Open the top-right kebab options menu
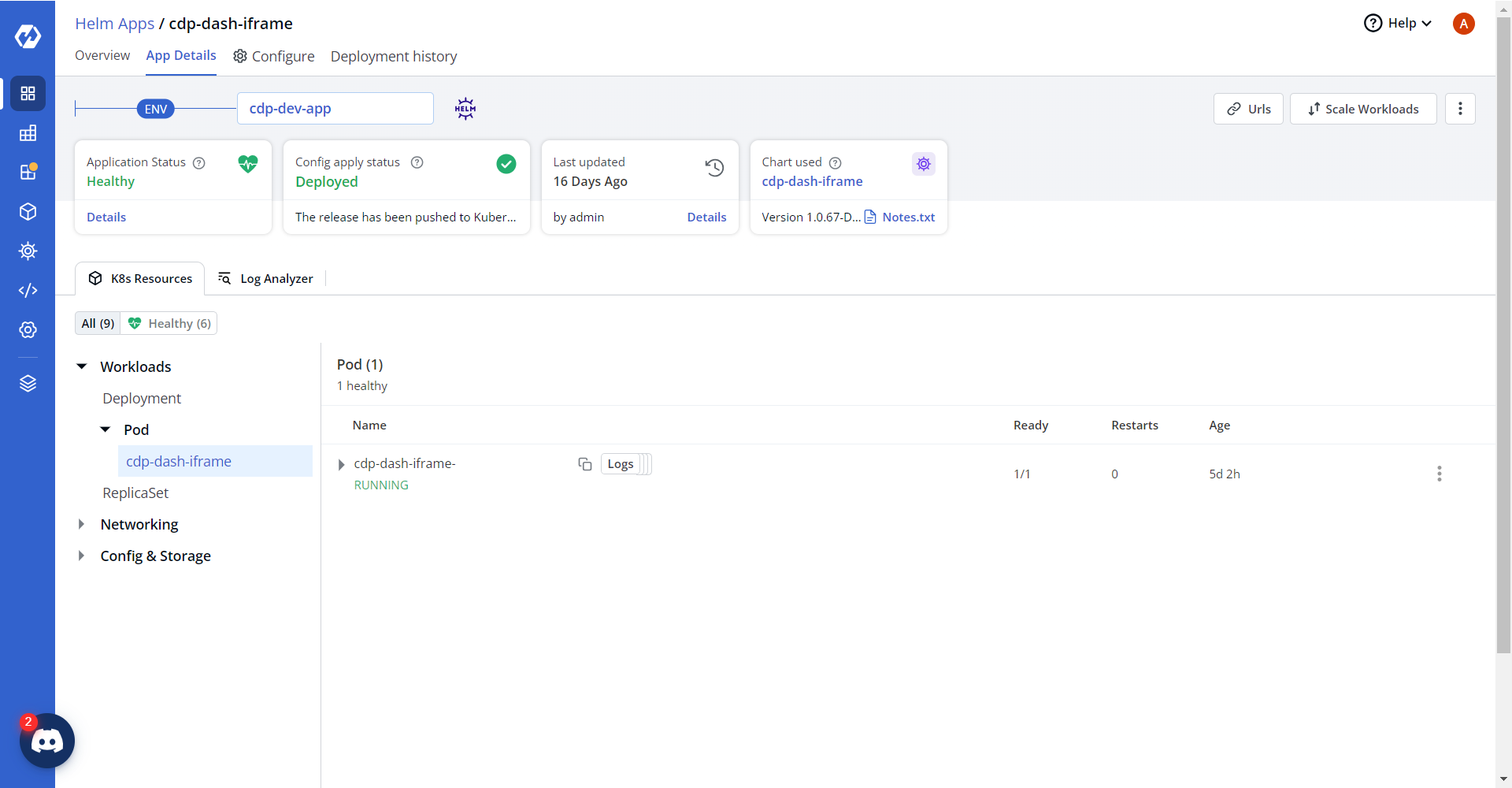 pos(1460,109)
